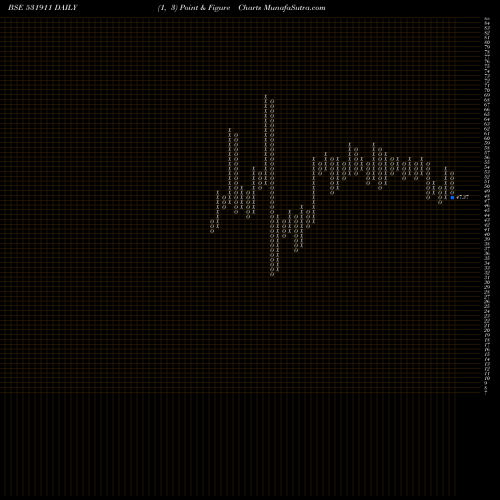Click the "Charts MunafaSutra.com" text
The height and width of the screenshot is (500, 500).
282,8
